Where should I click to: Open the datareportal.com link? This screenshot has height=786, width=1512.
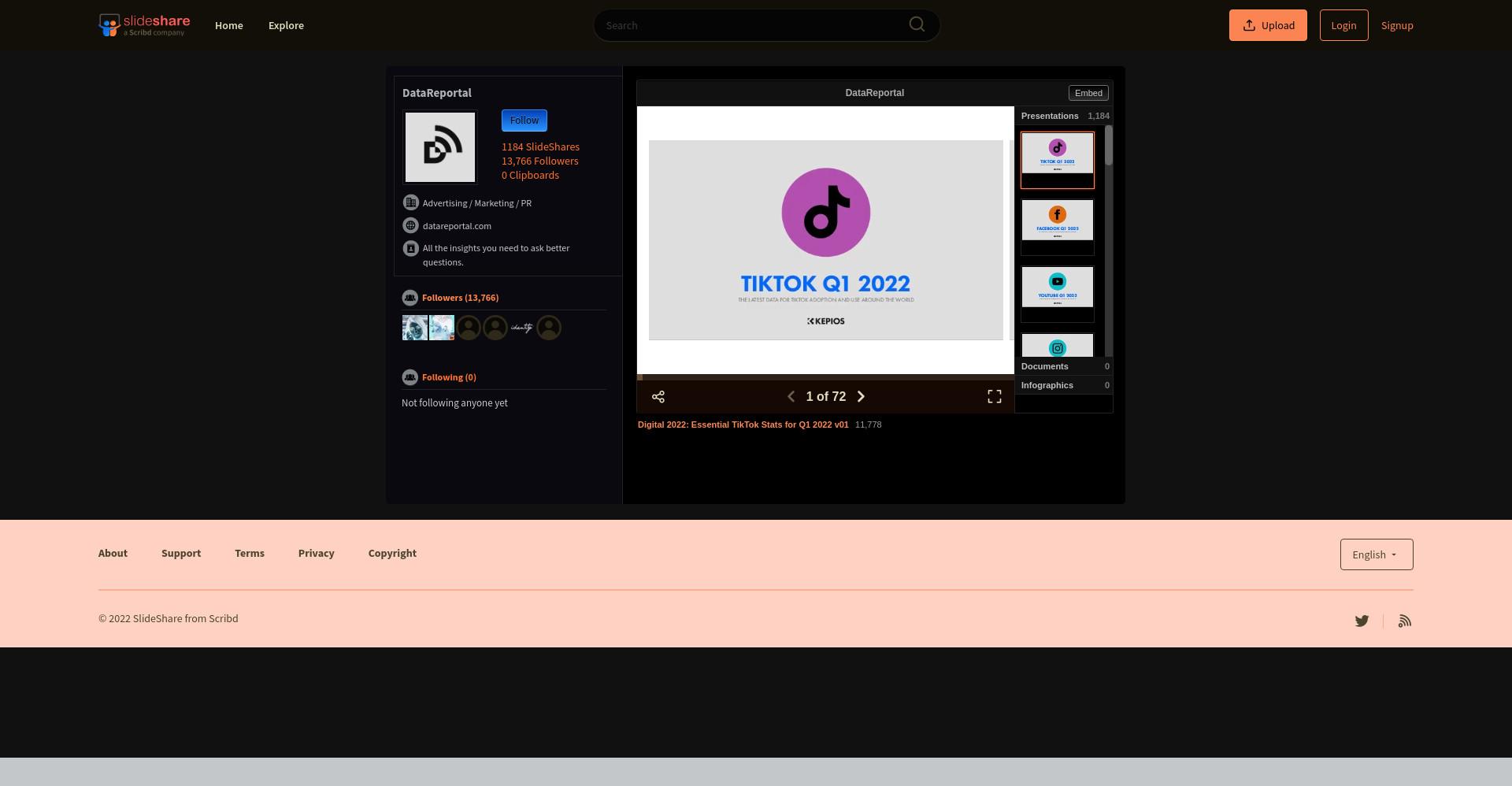(457, 226)
